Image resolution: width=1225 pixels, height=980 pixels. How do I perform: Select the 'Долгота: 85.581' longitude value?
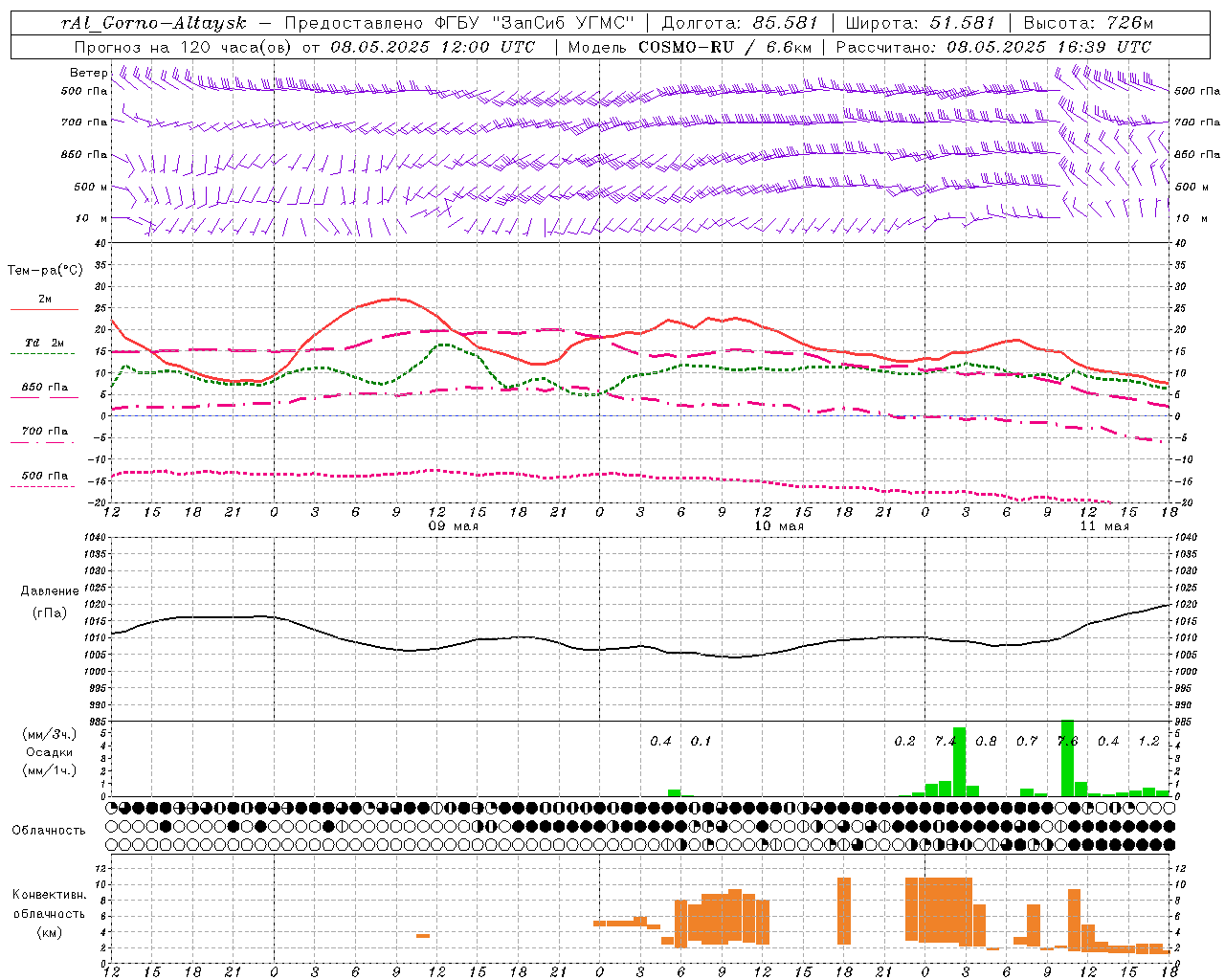740,23
